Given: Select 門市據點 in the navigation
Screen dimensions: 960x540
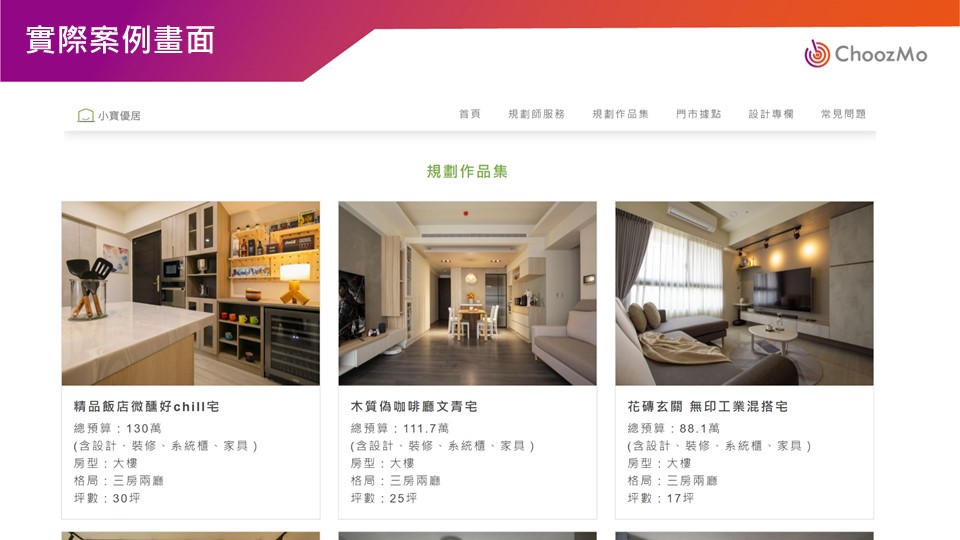Looking at the screenshot, I should pyautogui.click(x=699, y=114).
